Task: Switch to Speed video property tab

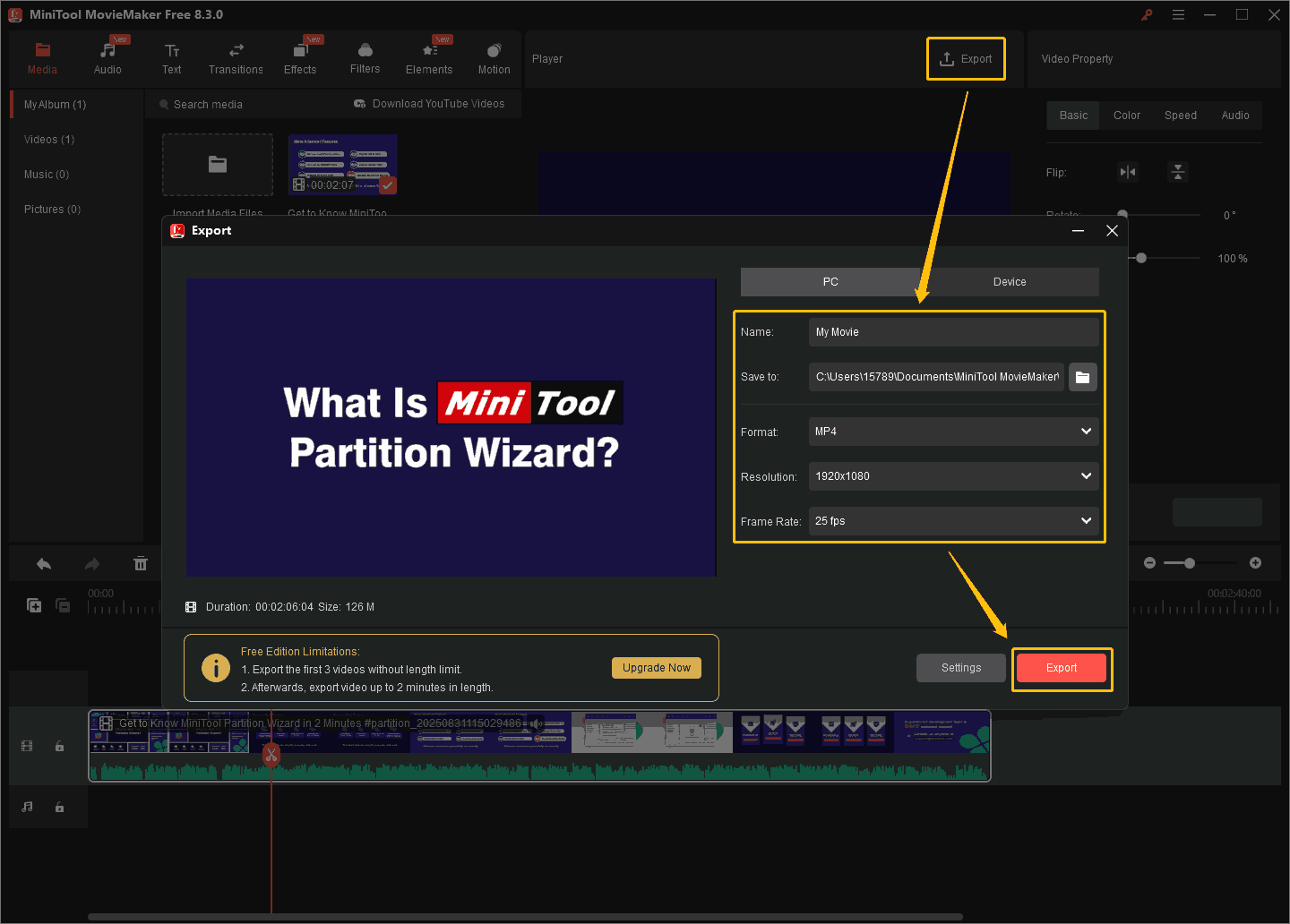Action: point(1181,115)
